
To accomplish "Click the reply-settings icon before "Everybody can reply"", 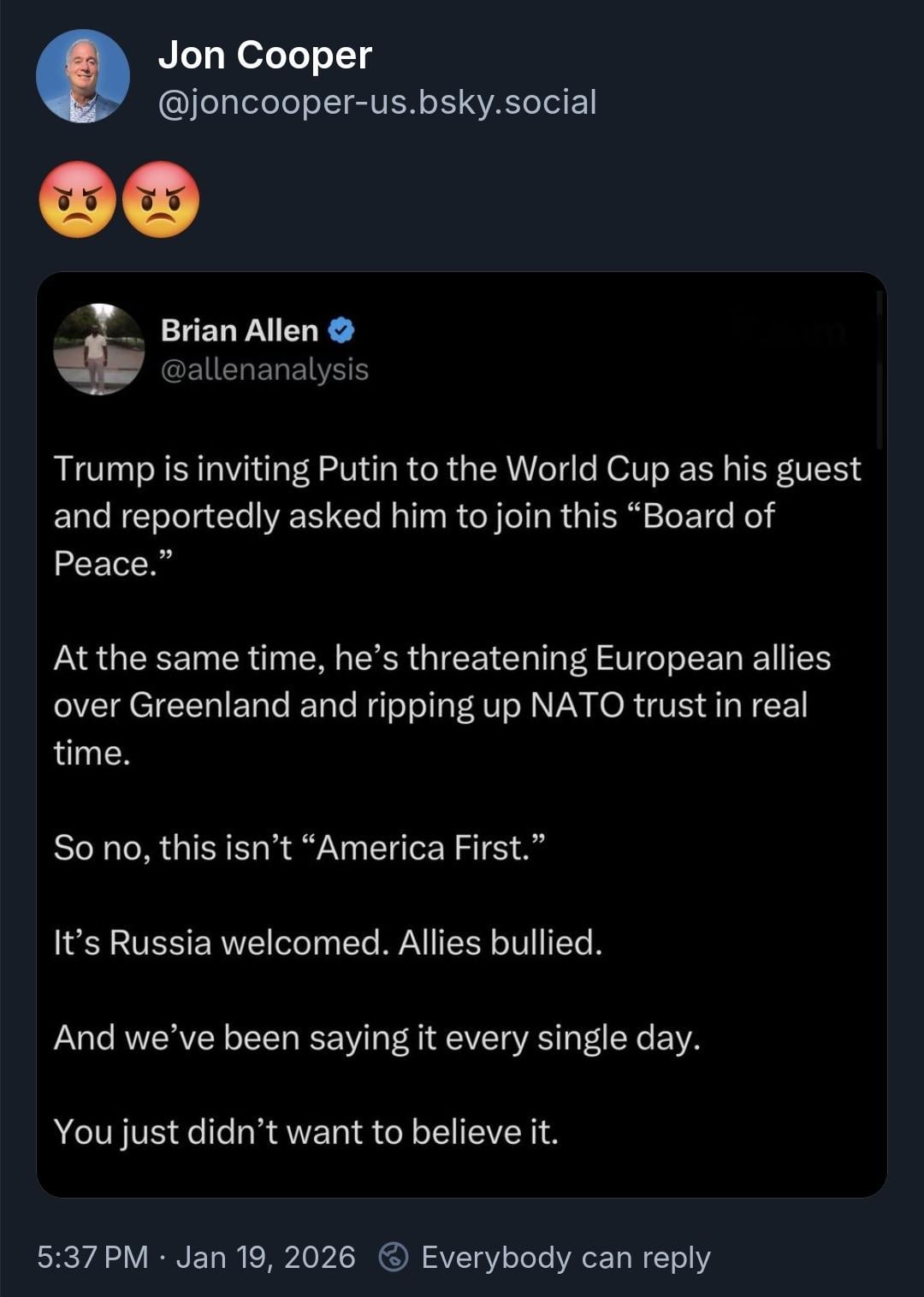I will (394, 1257).
